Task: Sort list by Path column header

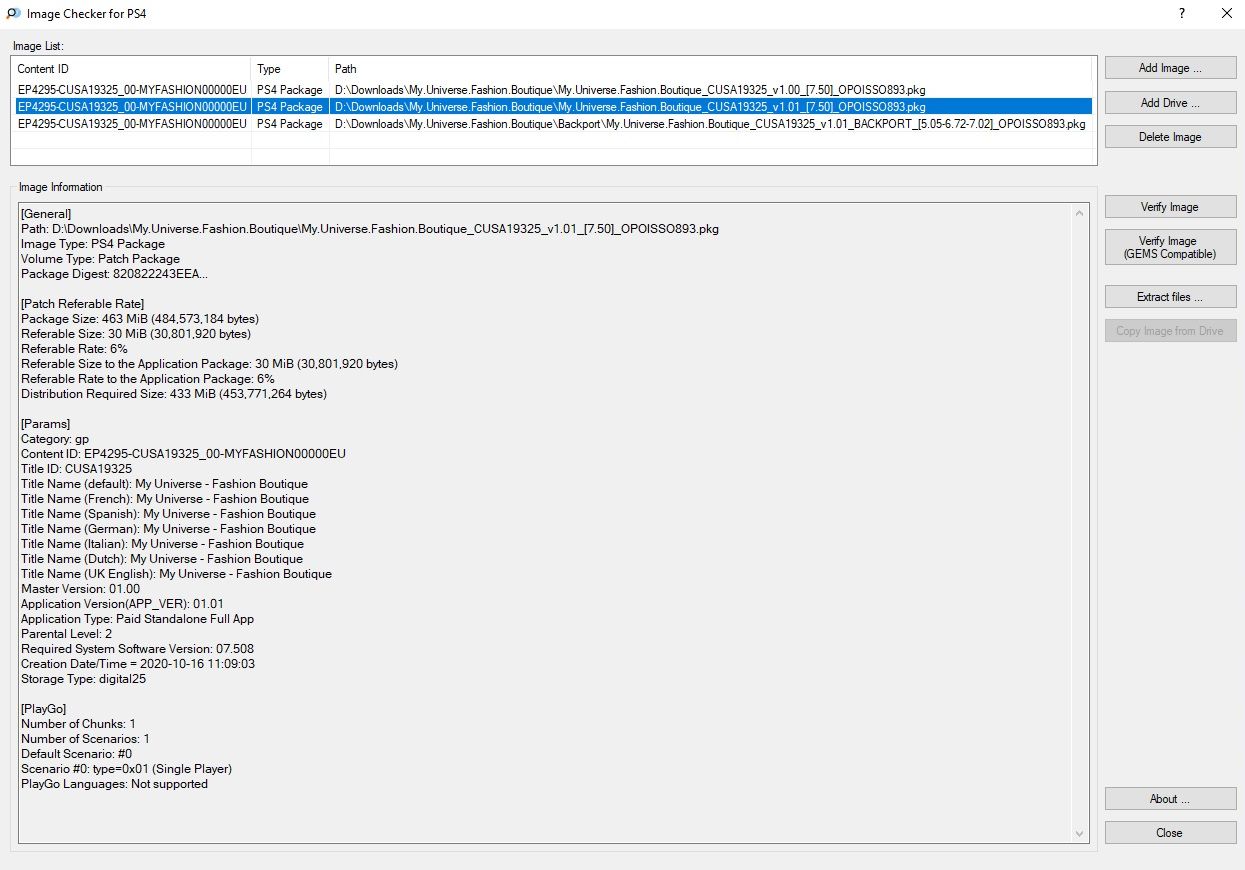Action: 710,69
